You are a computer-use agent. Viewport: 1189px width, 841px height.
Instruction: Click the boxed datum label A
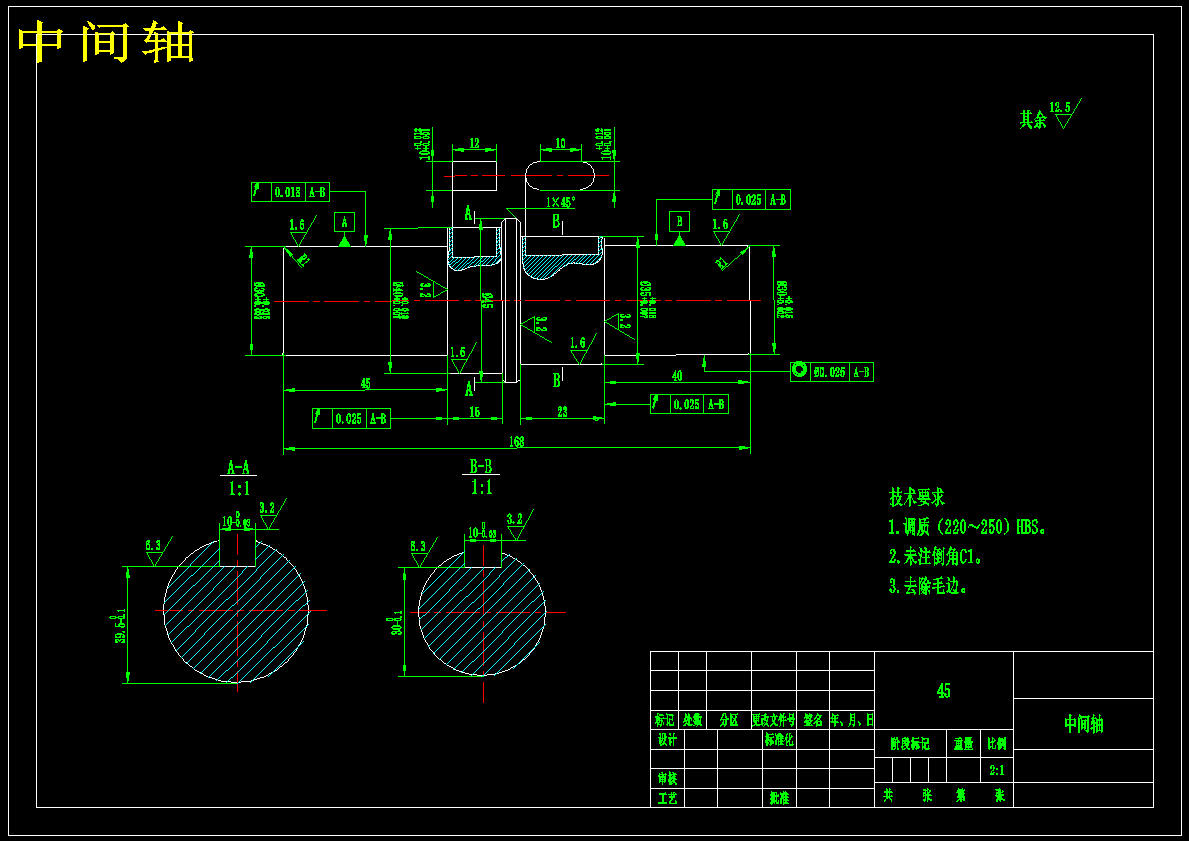344,222
